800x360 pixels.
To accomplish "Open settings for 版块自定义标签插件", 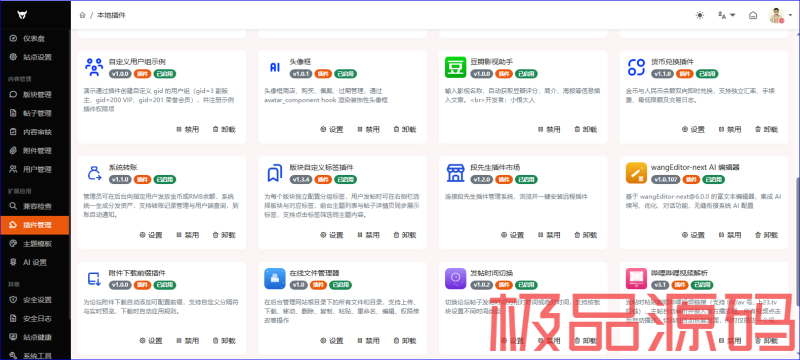I will [x=332, y=235].
